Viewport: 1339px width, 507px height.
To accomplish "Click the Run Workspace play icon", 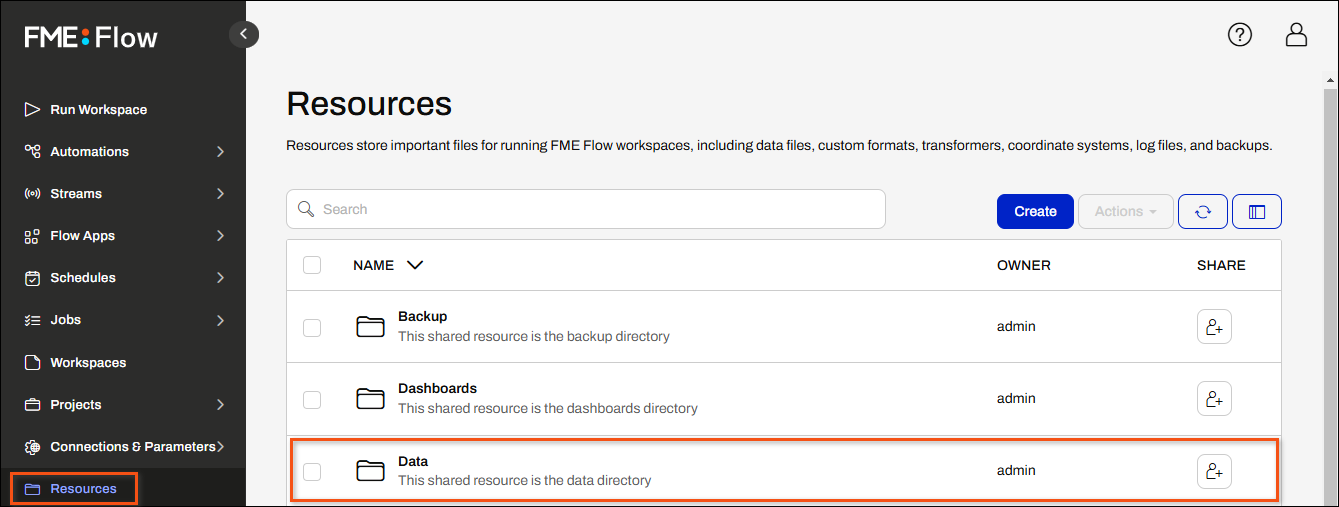I will pyautogui.click(x=32, y=110).
